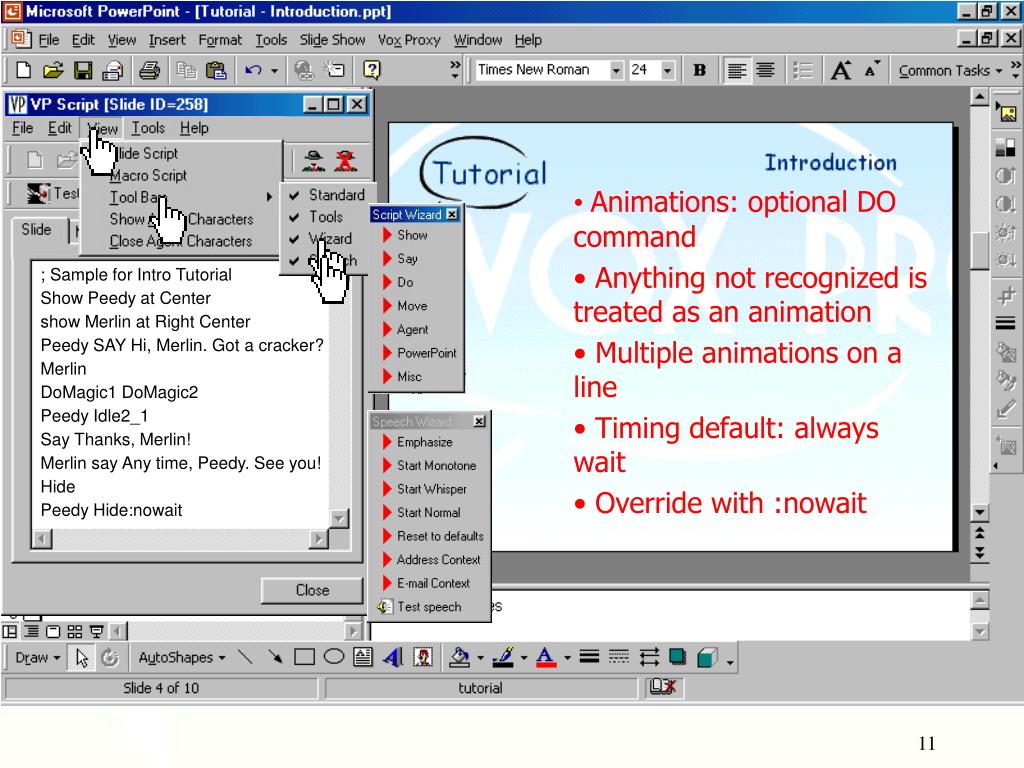The image size is (1024, 768).
Task: Open the Common Tasks dropdown
Action: coord(950,71)
